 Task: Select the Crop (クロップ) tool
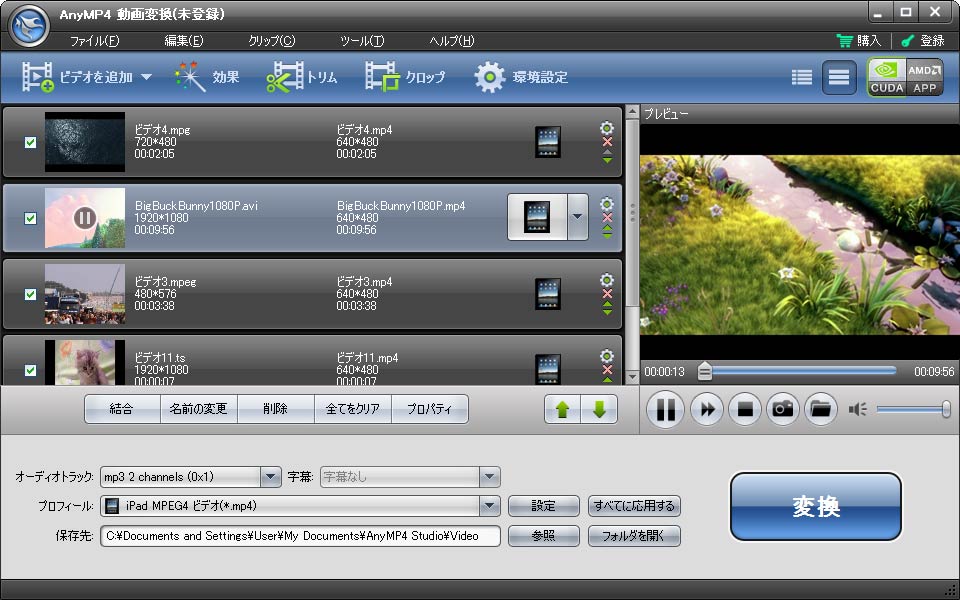tap(382, 77)
